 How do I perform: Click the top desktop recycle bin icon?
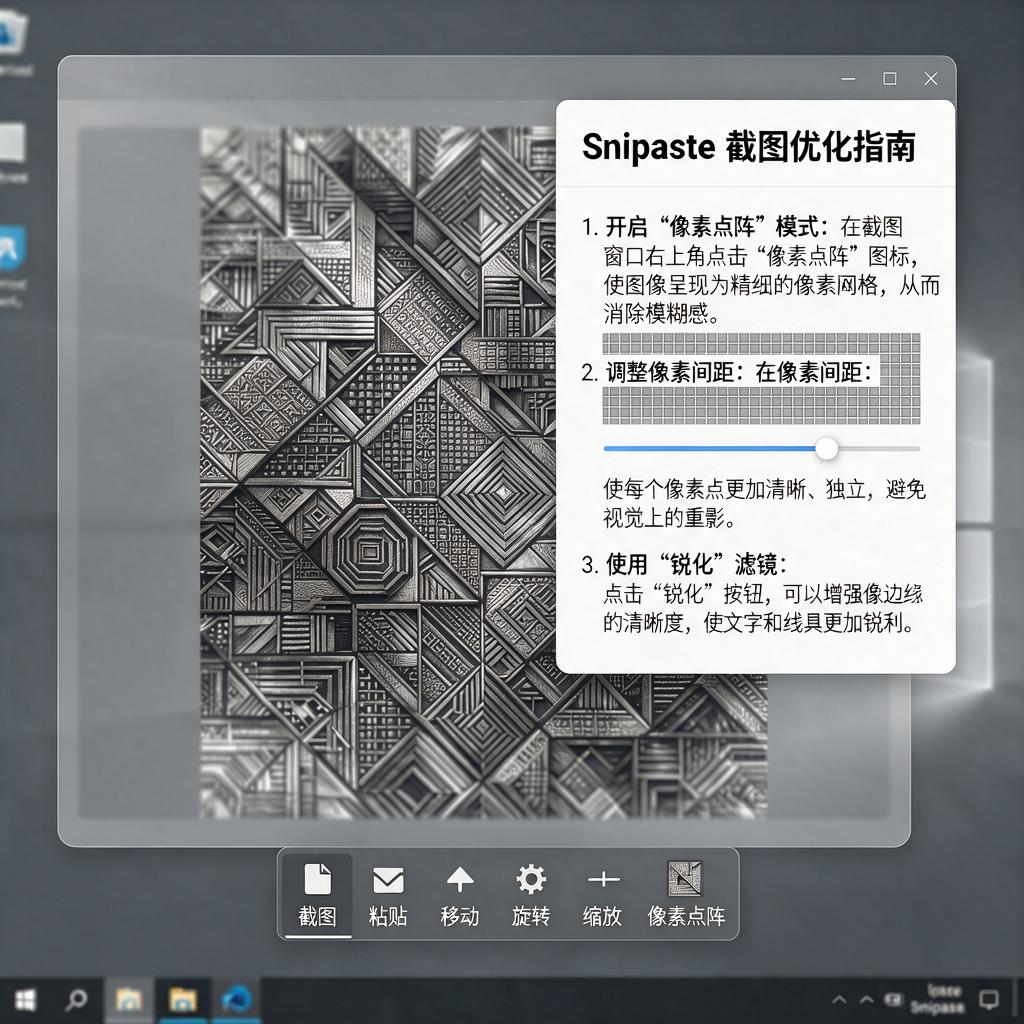[13, 33]
